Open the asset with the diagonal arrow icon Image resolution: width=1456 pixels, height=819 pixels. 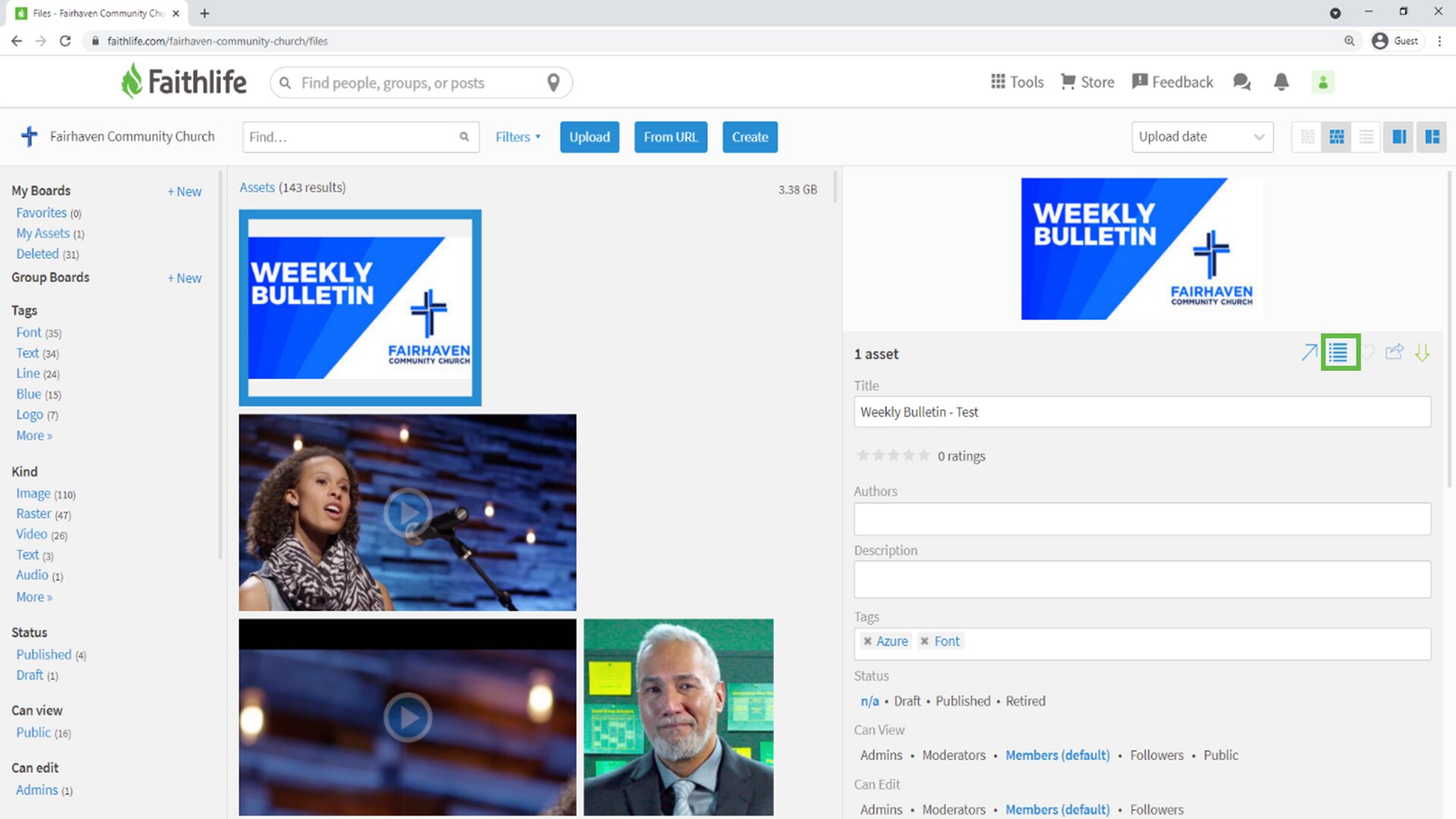pos(1309,353)
